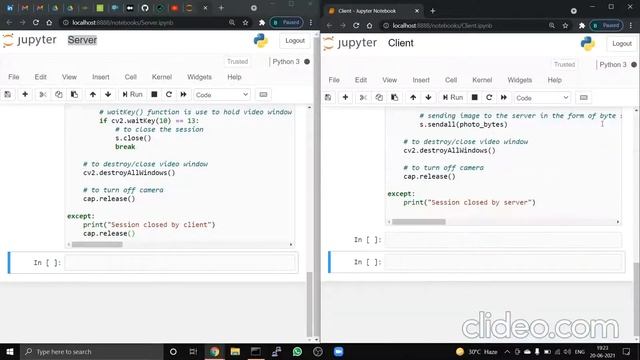
Task: Focus the selected bottom empty cell in the Client notebook
Action: tap(504, 262)
